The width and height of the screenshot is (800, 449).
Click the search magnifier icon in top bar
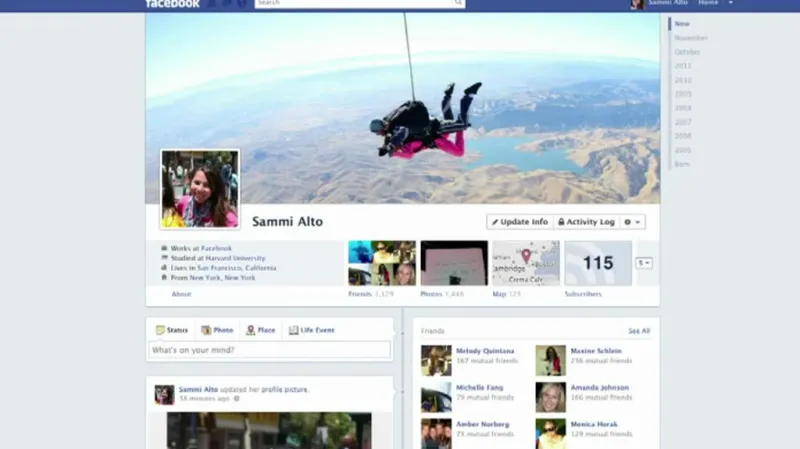tap(458, 3)
